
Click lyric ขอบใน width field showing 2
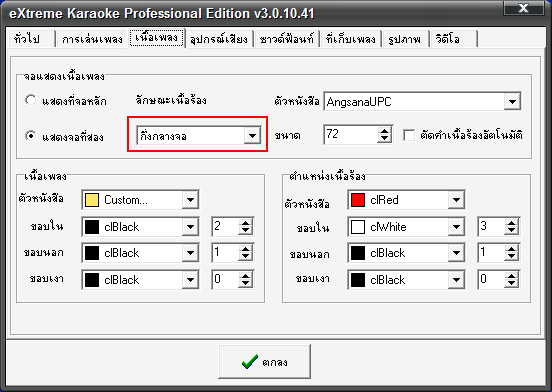click(x=225, y=227)
